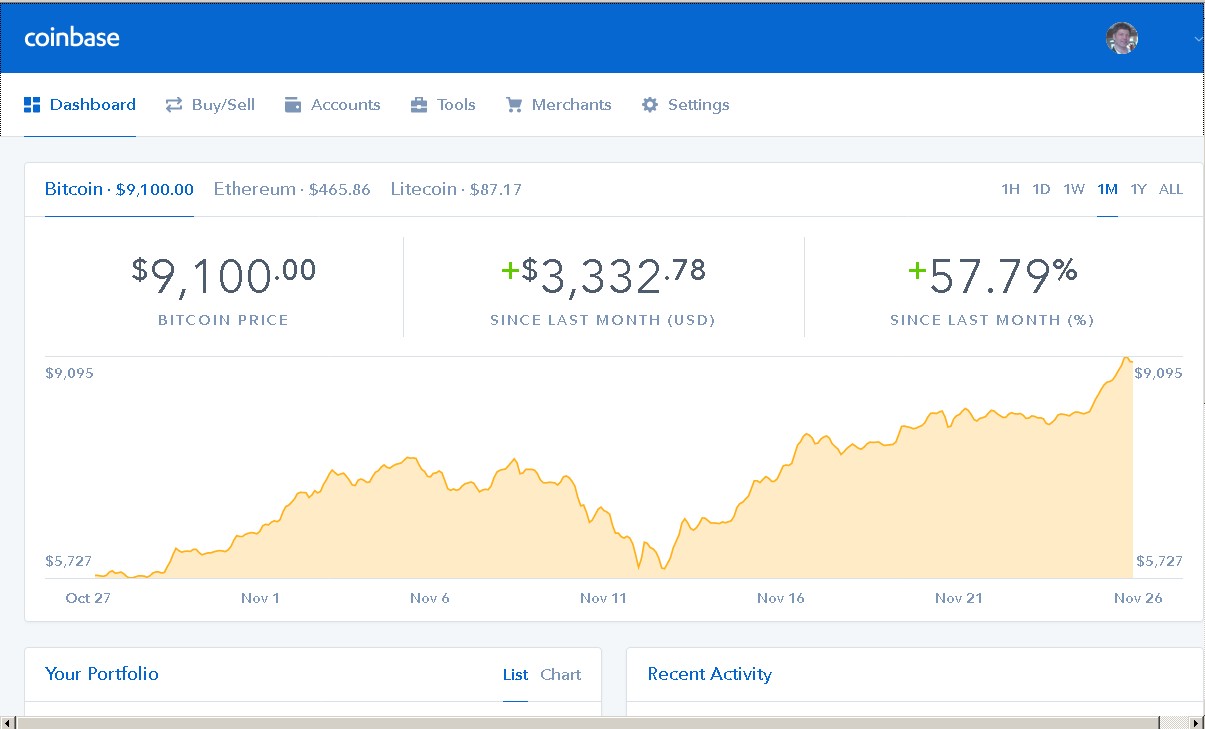This screenshot has width=1205, height=729.
Task: Set chart range to 1M
Action: coord(1107,189)
